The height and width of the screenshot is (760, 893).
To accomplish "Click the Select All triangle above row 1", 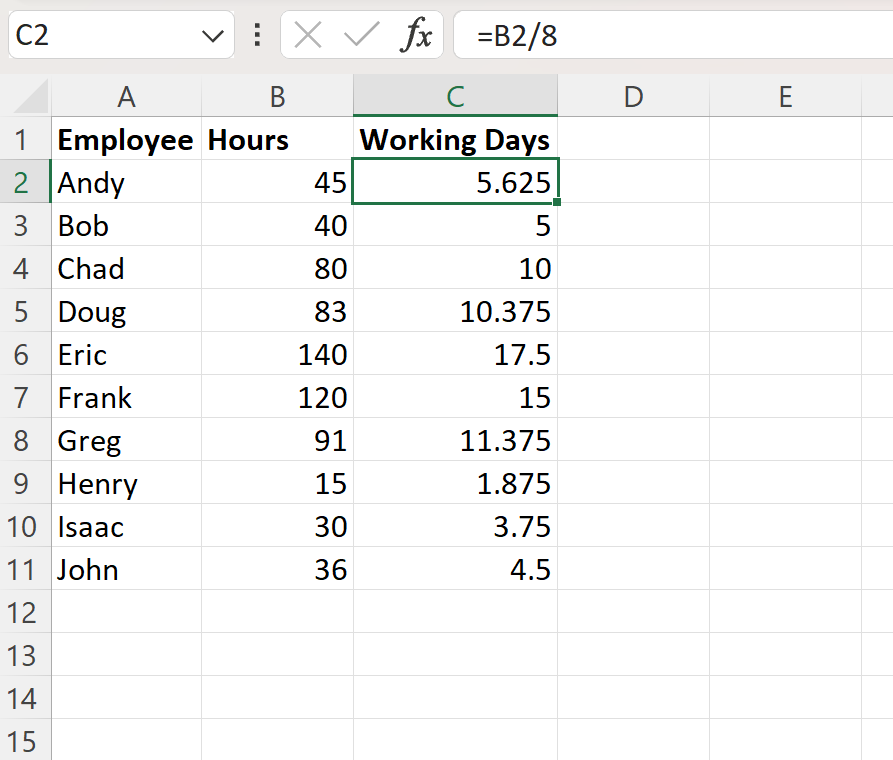I will point(30,97).
